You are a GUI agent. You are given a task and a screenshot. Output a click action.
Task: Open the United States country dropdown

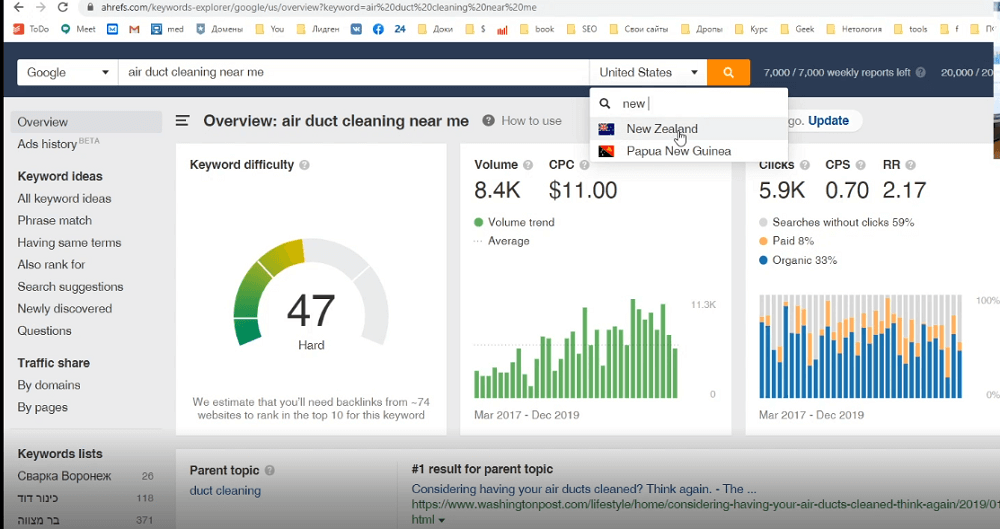(648, 72)
